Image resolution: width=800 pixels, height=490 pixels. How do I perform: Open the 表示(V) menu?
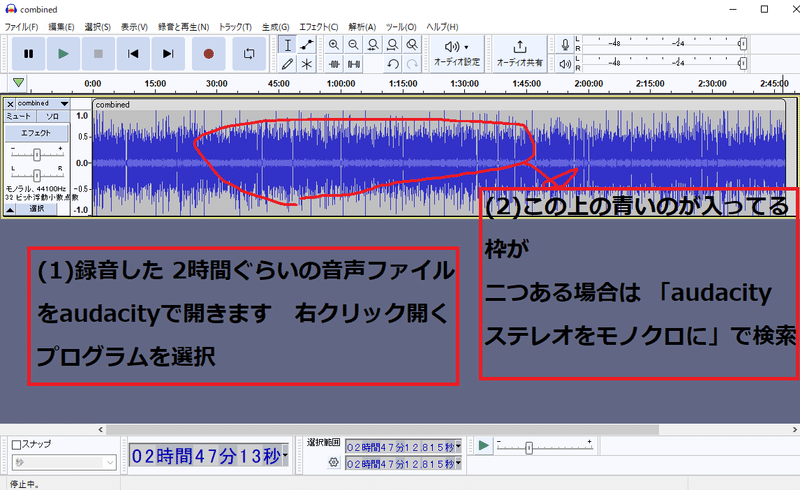click(134, 27)
